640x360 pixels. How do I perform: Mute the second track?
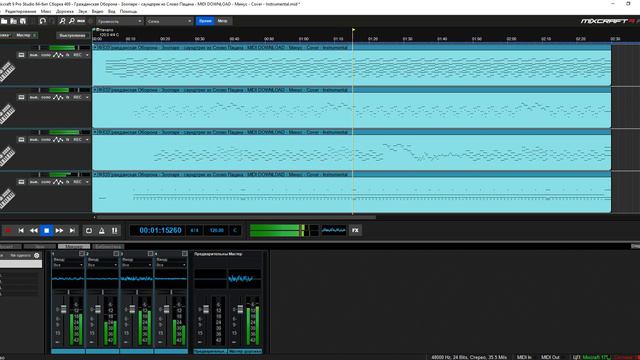(x=34, y=98)
